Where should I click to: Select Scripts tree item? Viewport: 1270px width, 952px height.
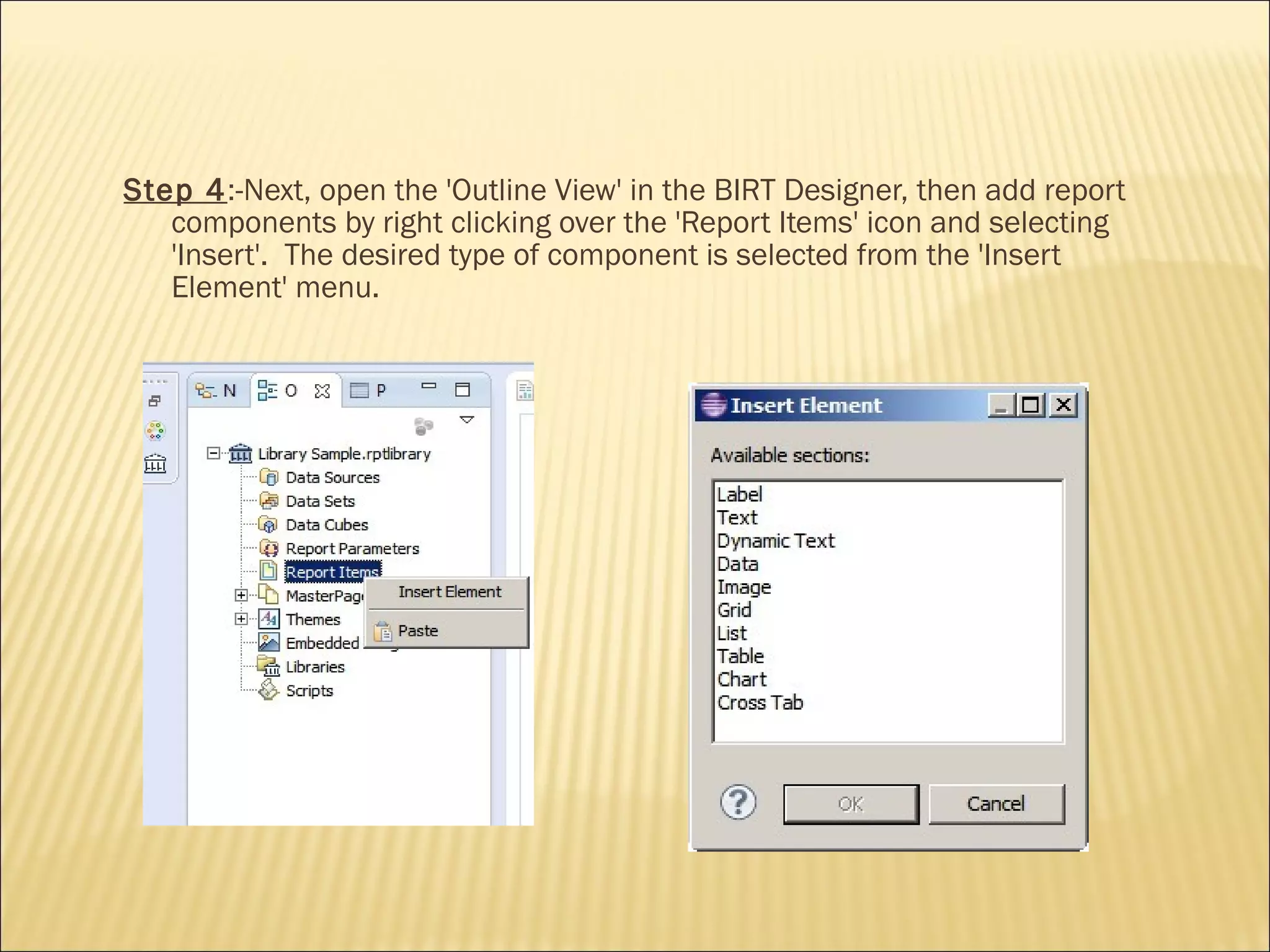coord(309,691)
